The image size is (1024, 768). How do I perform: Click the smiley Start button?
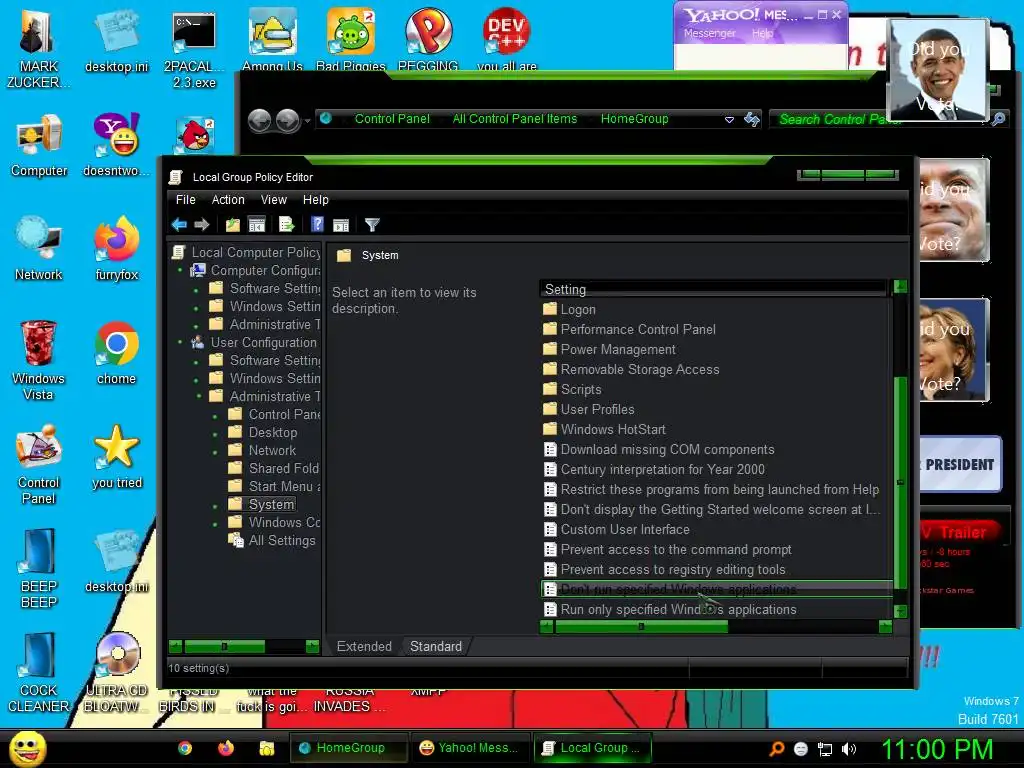pos(27,749)
